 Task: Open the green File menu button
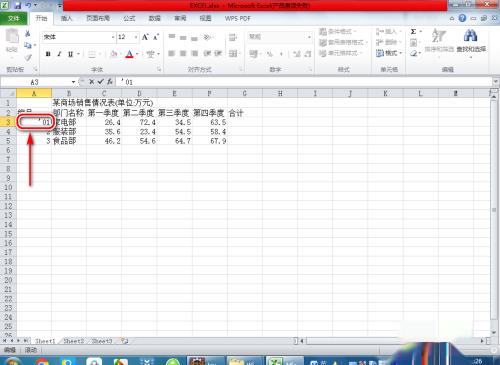pyautogui.click(x=14, y=18)
